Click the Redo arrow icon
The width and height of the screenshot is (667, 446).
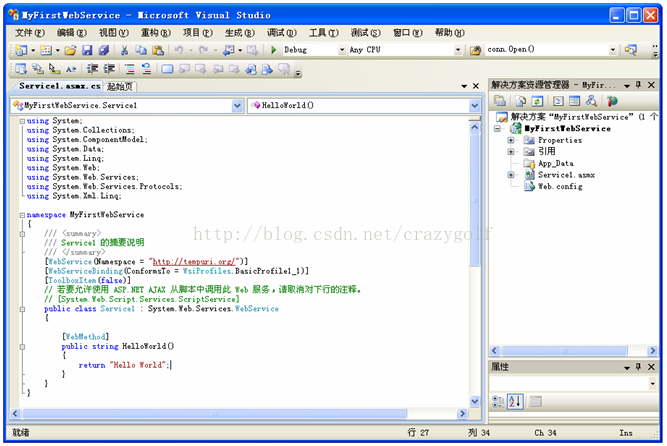tap(203, 50)
